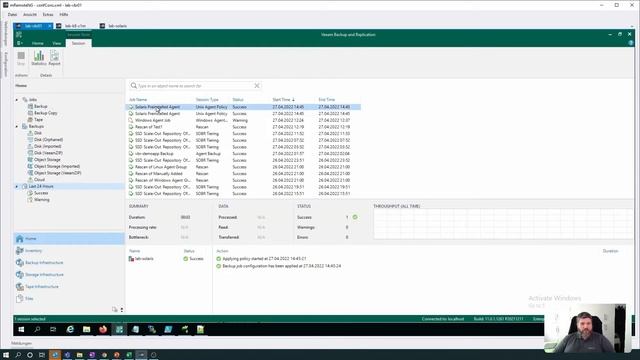
Task: Click the magnifier icon in the search box
Action: tap(133, 86)
